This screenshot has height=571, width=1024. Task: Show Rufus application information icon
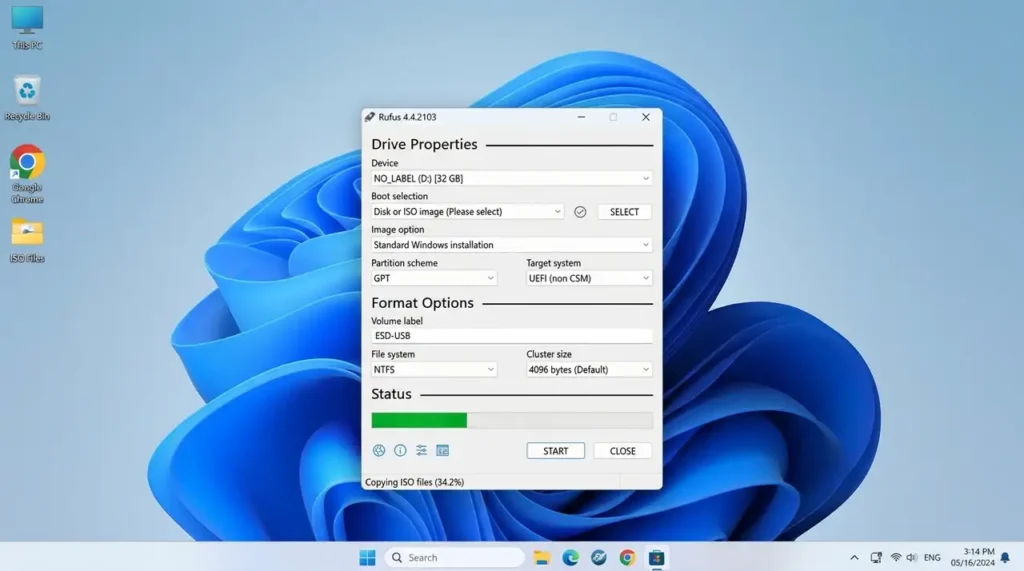[400, 450]
